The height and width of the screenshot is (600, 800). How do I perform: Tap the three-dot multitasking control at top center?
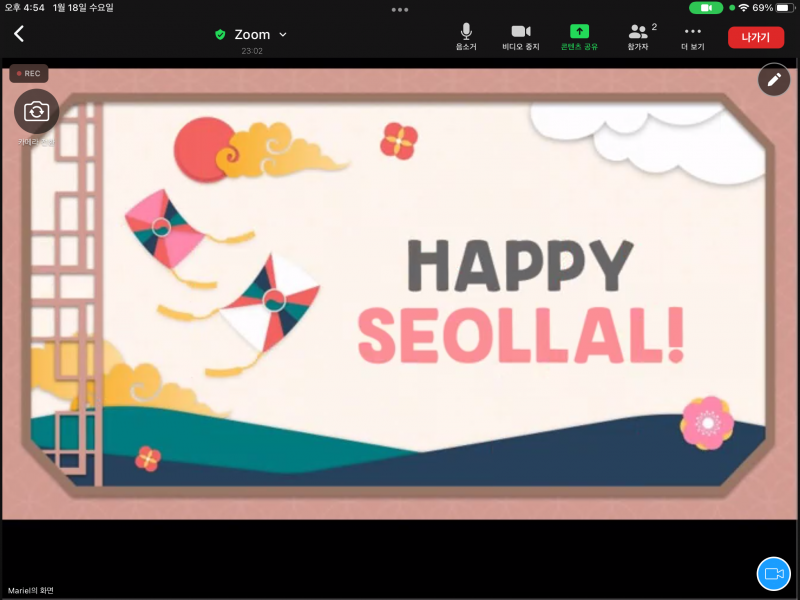[400, 9]
